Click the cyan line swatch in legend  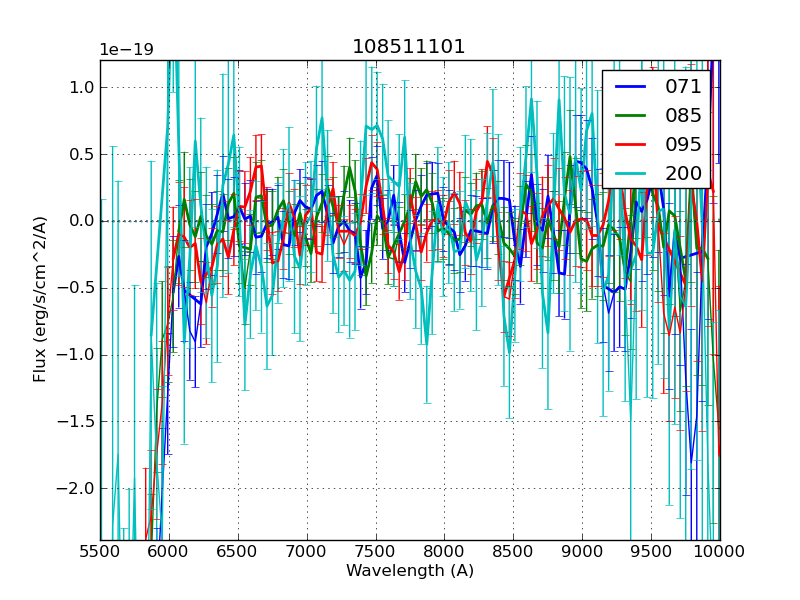coord(630,173)
